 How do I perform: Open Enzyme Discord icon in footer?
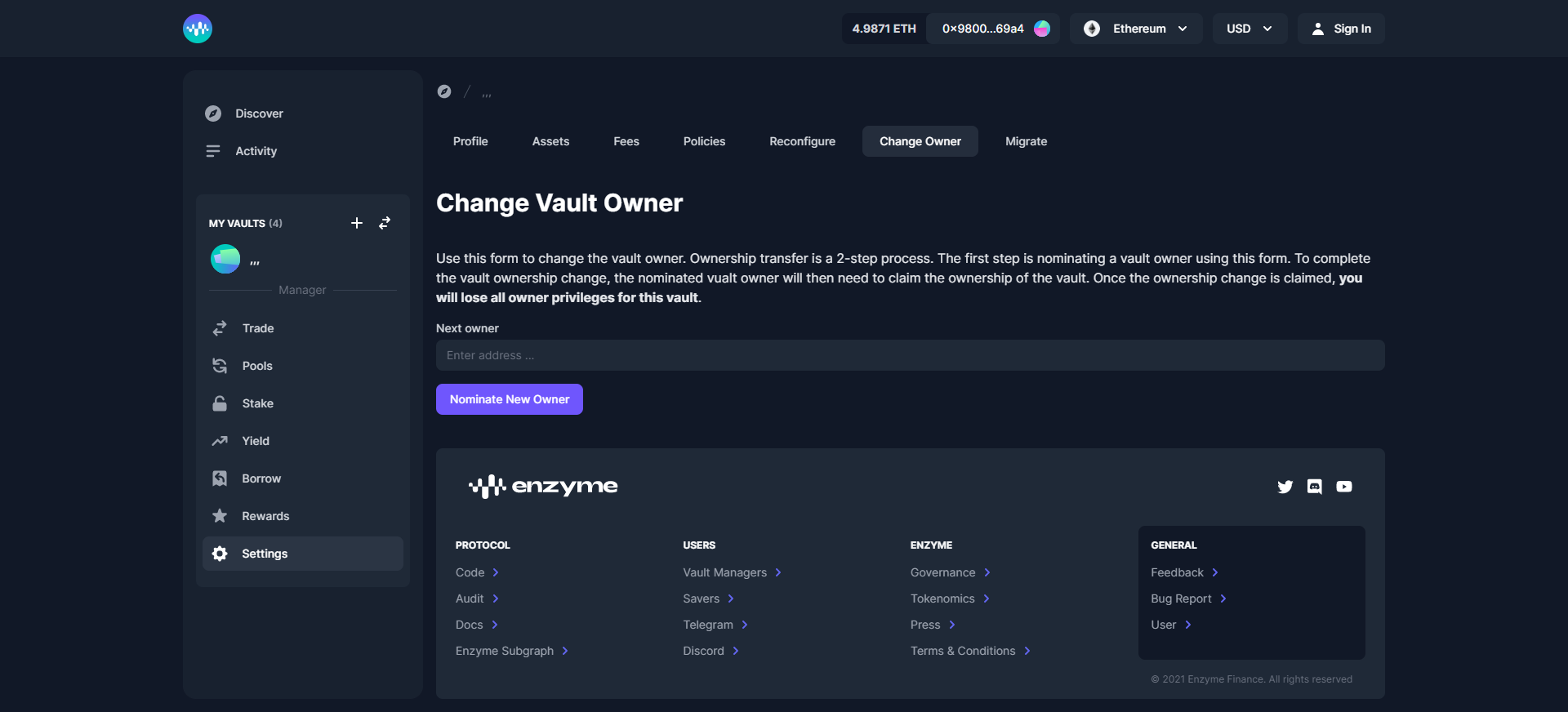(x=1315, y=487)
